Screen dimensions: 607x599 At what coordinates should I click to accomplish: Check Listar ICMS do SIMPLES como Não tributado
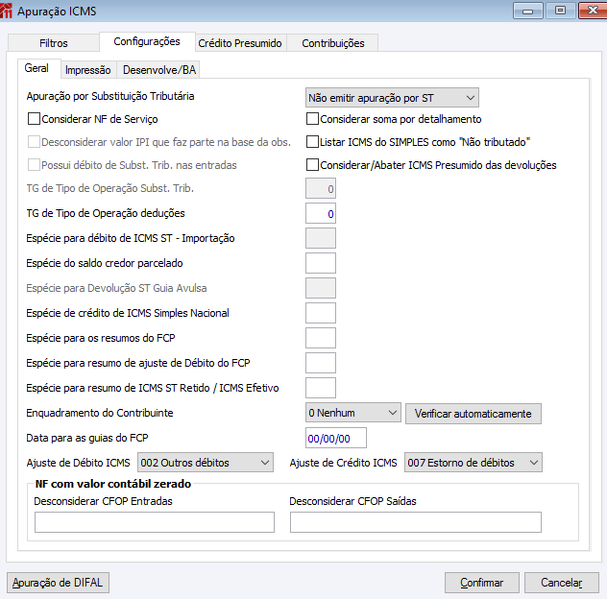point(312,142)
